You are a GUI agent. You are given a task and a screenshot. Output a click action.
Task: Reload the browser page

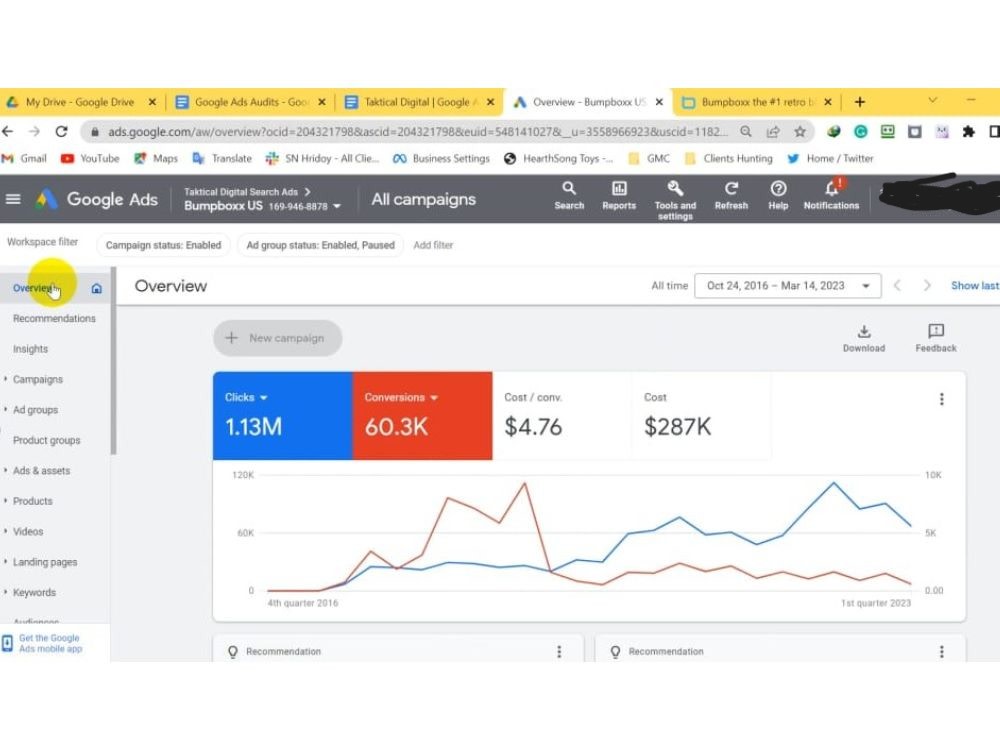click(x=61, y=131)
